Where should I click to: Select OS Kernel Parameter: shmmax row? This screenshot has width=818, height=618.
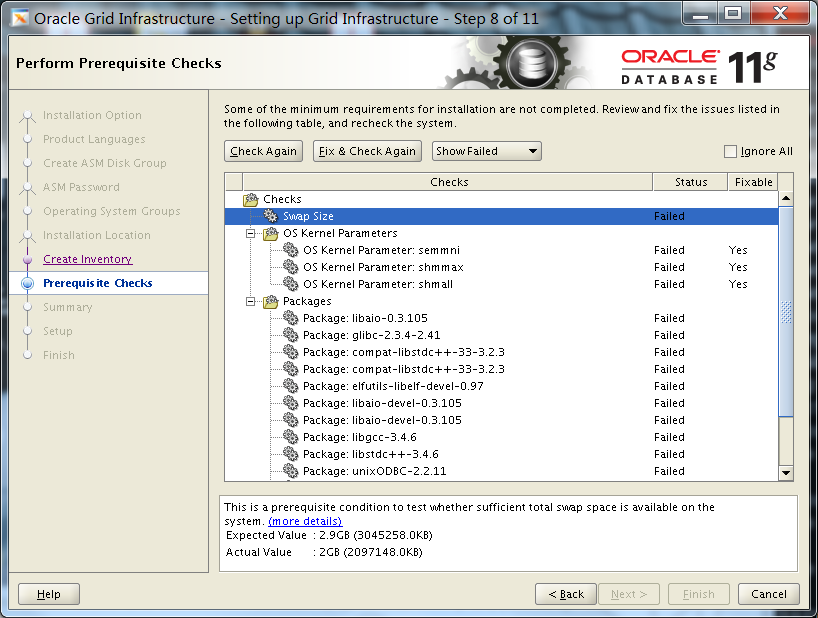pos(501,267)
